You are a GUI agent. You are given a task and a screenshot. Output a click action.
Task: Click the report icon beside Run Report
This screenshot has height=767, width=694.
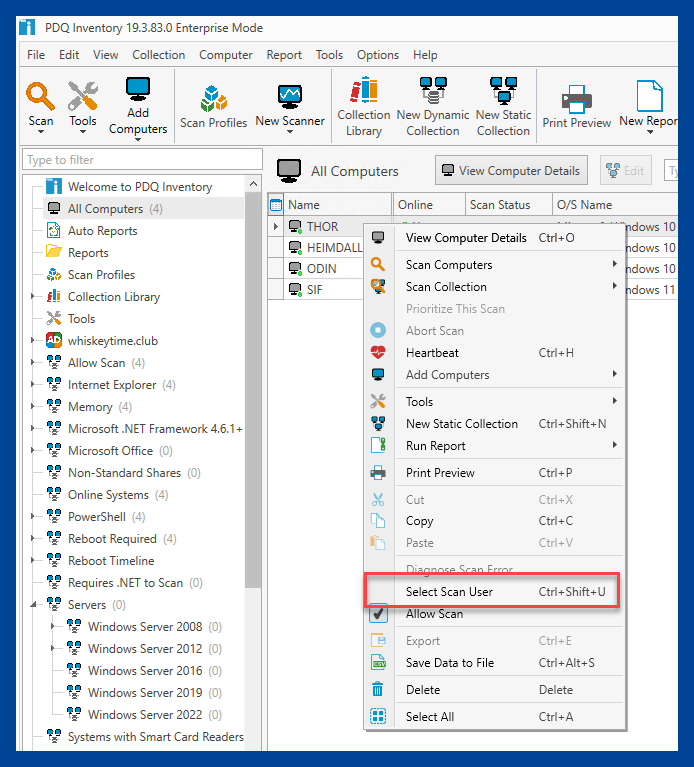click(378, 445)
